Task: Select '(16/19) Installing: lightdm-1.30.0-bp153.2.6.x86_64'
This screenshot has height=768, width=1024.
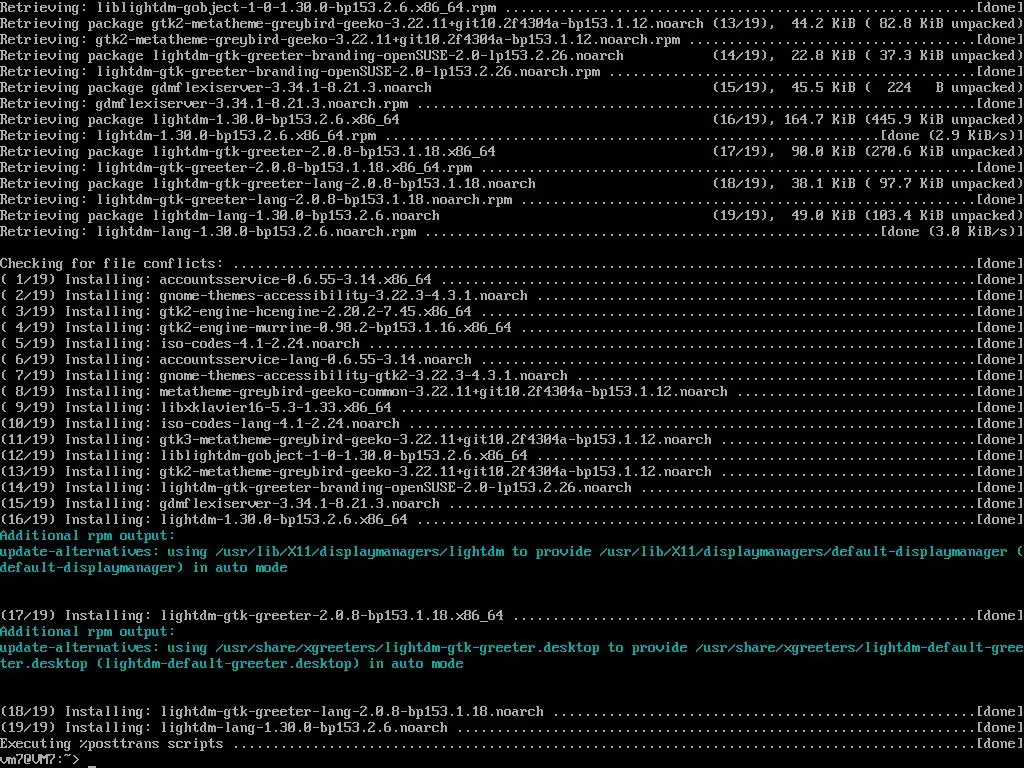Action: (204, 520)
